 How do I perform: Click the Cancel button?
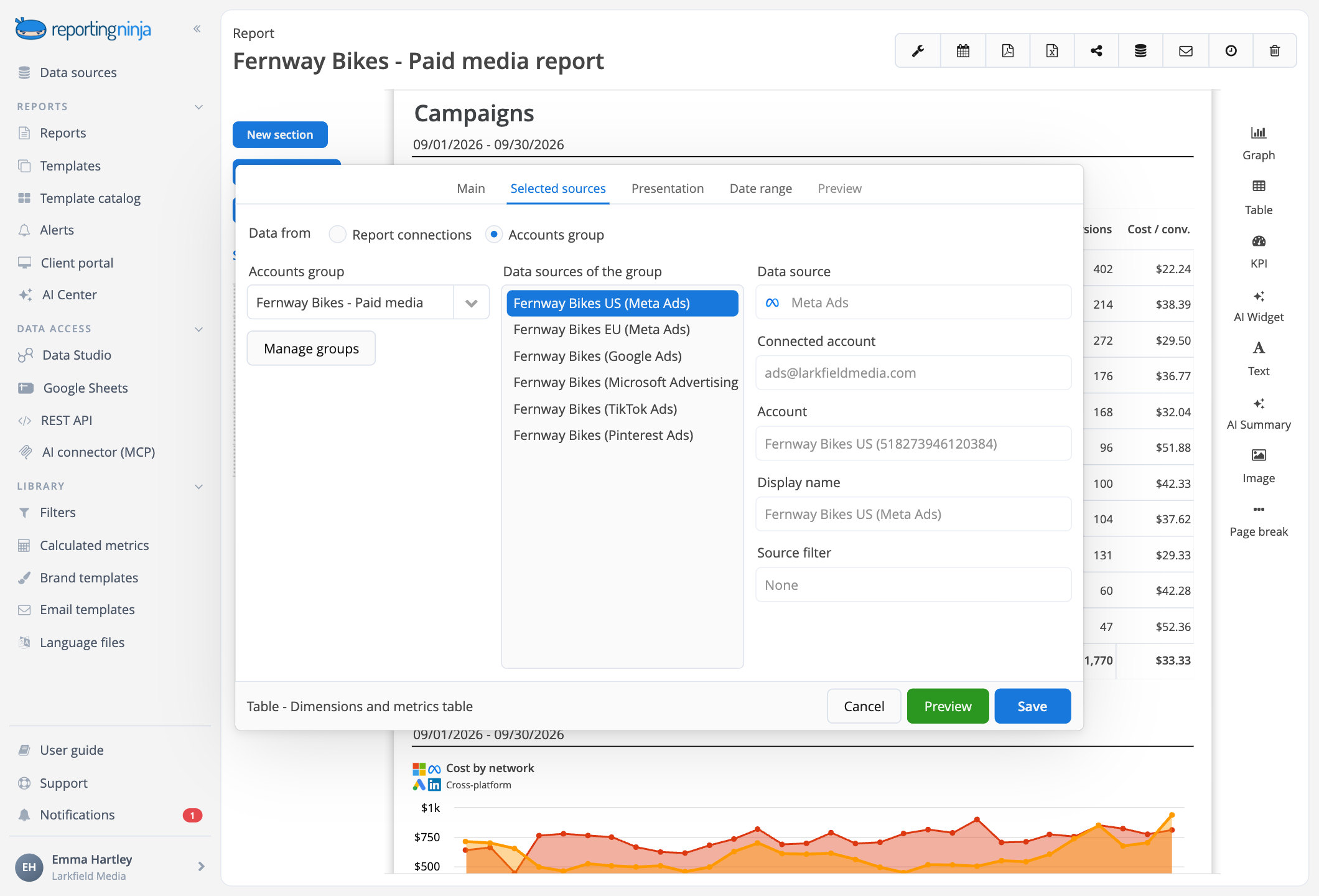(864, 706)
